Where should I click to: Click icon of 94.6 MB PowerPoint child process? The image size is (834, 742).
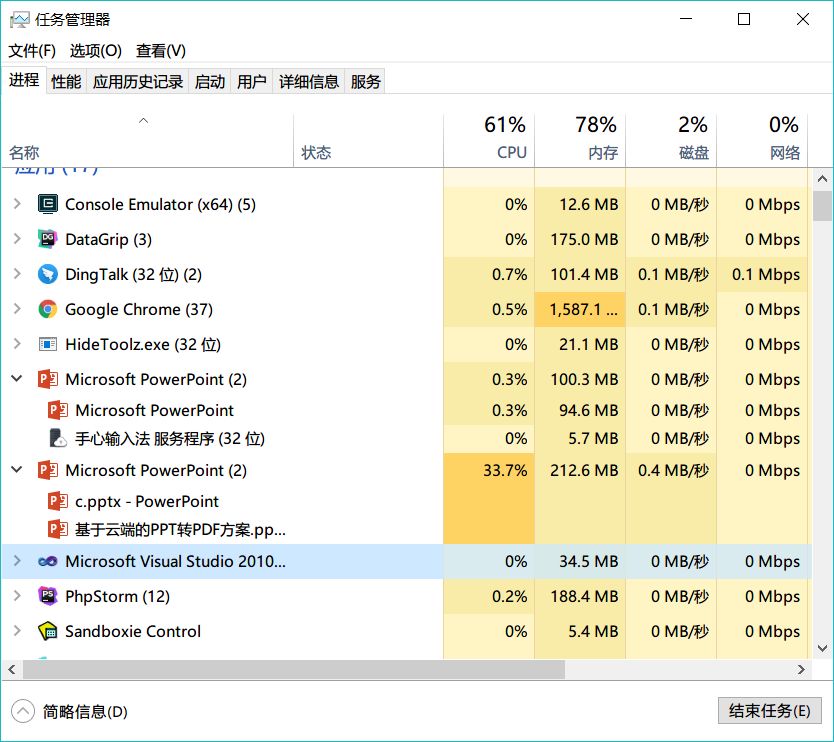click(58, 410)
